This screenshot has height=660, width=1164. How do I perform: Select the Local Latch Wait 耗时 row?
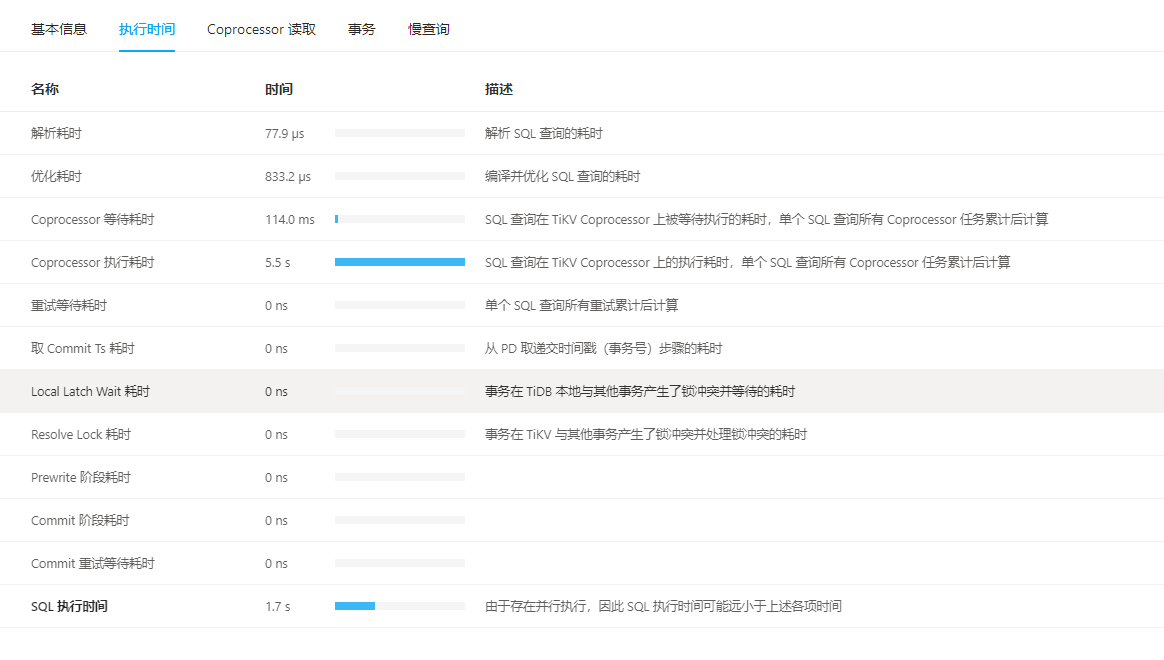90,391
